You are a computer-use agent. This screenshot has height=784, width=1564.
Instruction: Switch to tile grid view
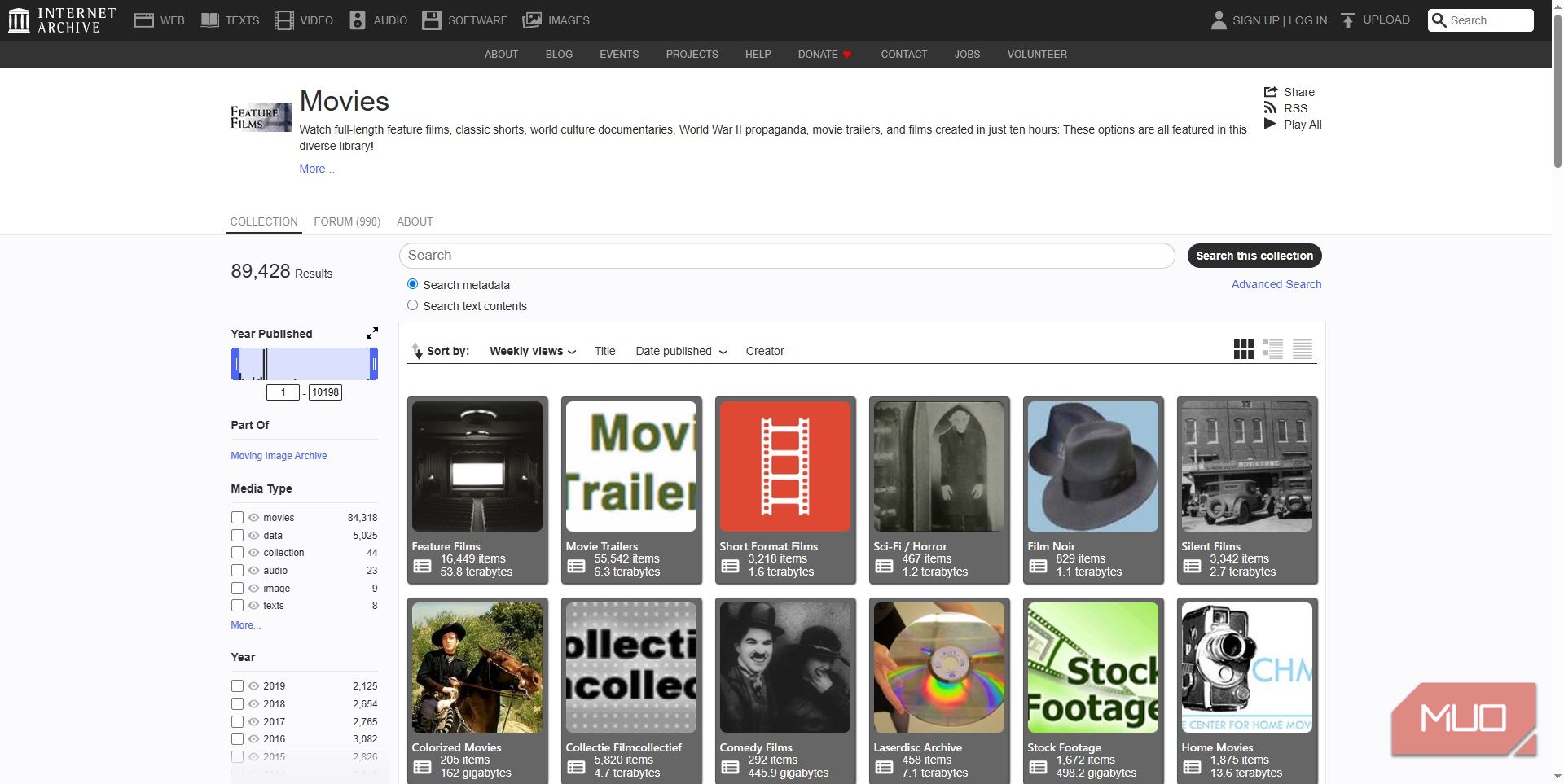[x=1244, y=349]
